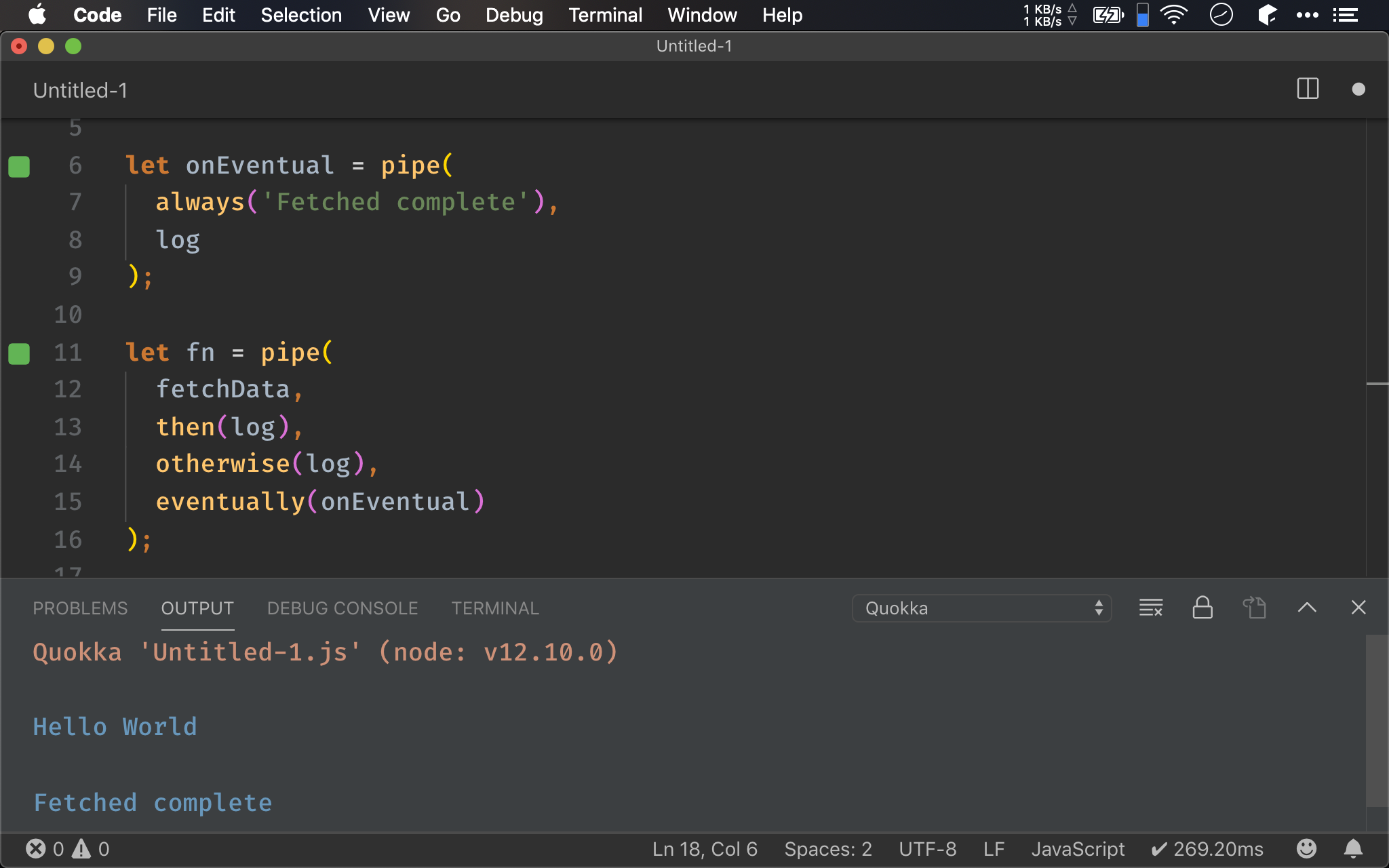Click Quokka timing 269.20ms status
Screen dimensions: 1389x868
1207,849
